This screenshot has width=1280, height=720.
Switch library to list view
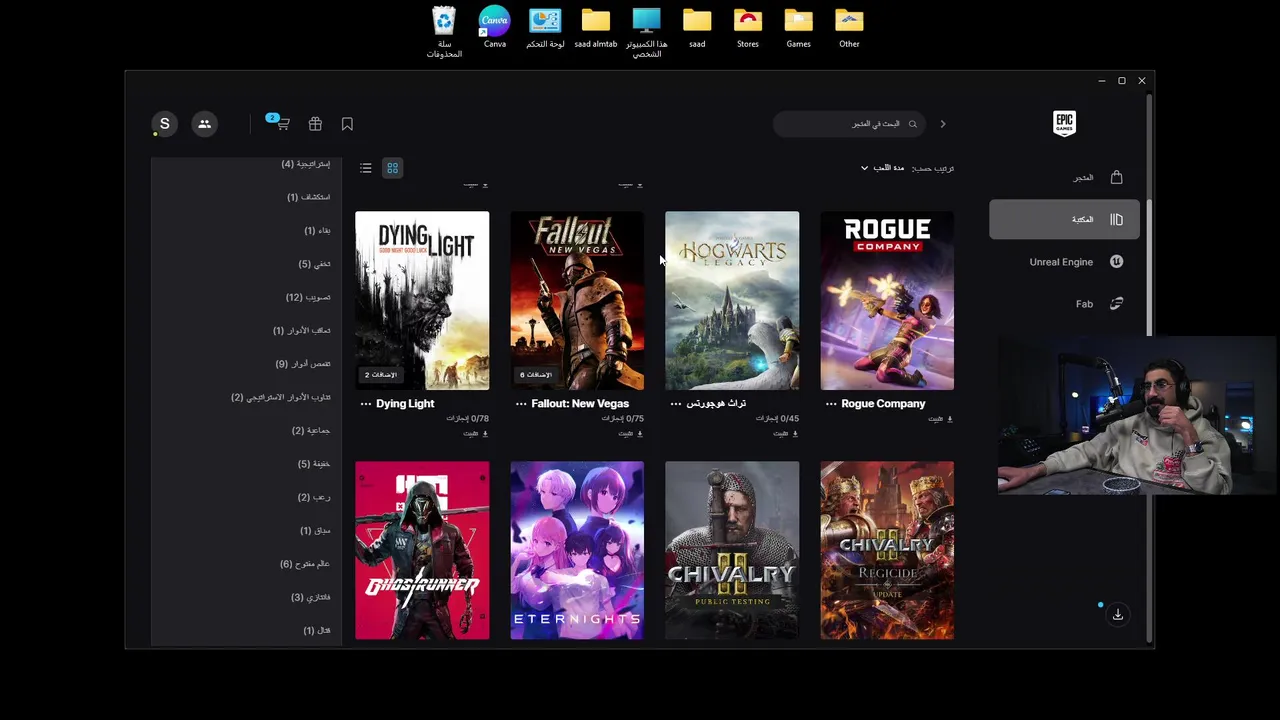pyautogui.click(x=366, y=168)
